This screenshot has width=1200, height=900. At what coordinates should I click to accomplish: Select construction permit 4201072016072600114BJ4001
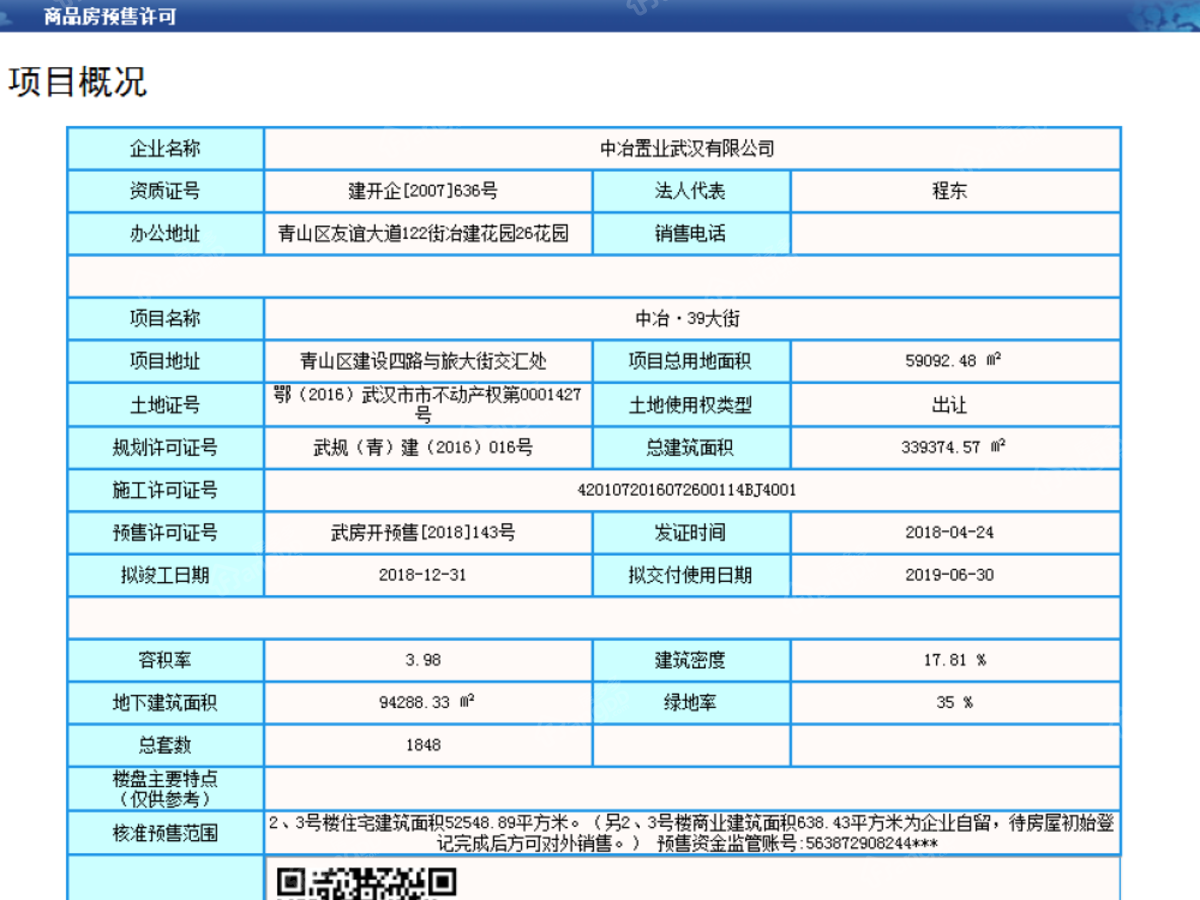coord(687,490)
